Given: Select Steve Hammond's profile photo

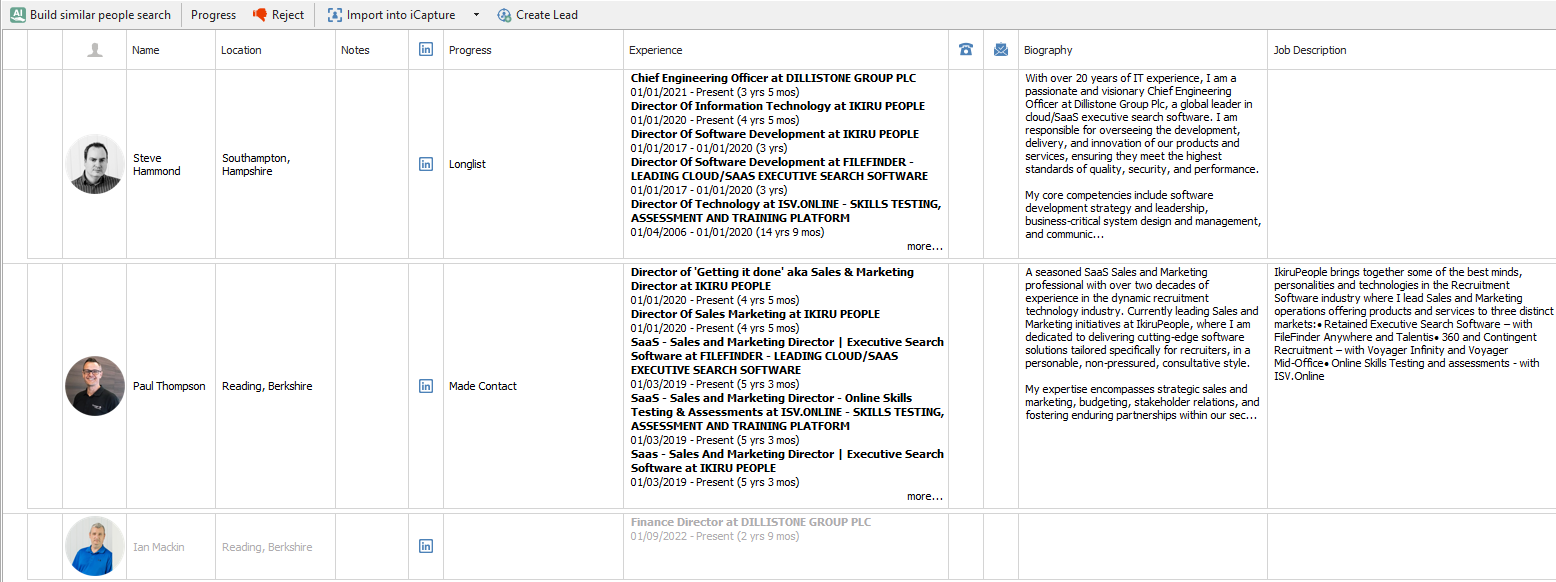Looking at the screenshot, I should tap(95, 164).
